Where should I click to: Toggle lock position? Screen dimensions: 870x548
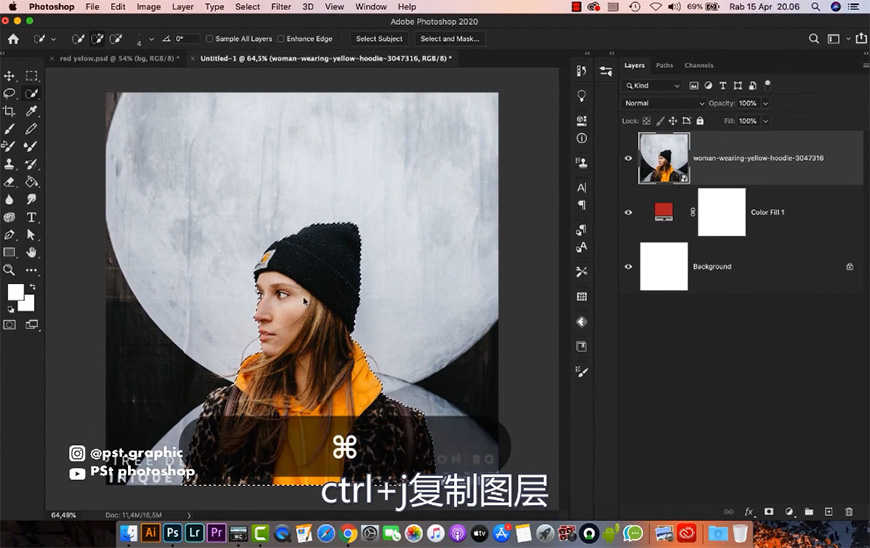pos(673,121)
